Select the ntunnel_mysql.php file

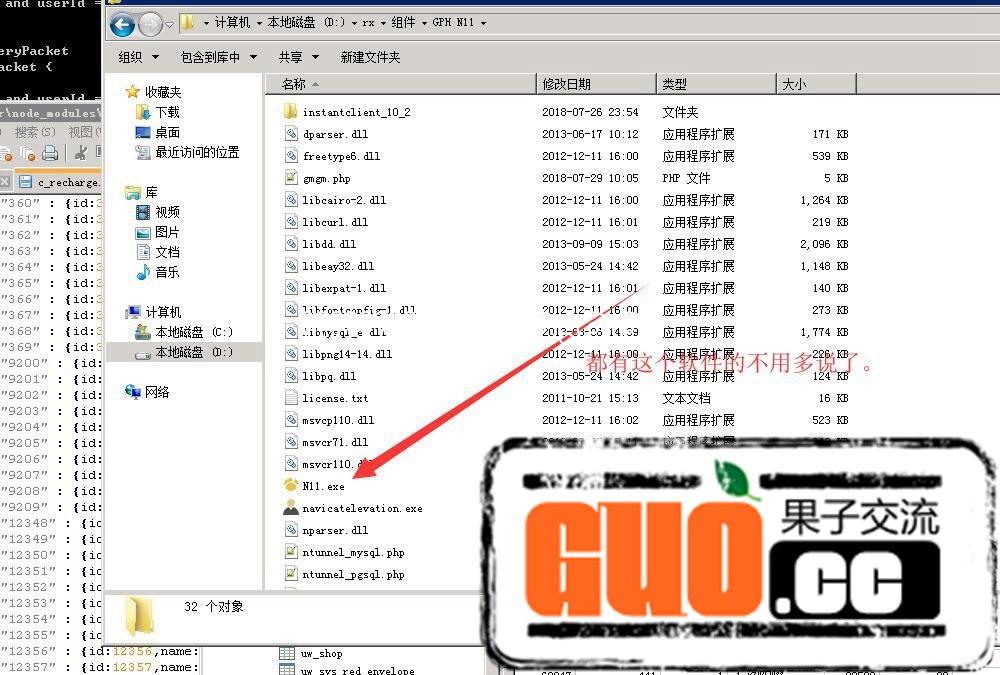coord(353,552)
